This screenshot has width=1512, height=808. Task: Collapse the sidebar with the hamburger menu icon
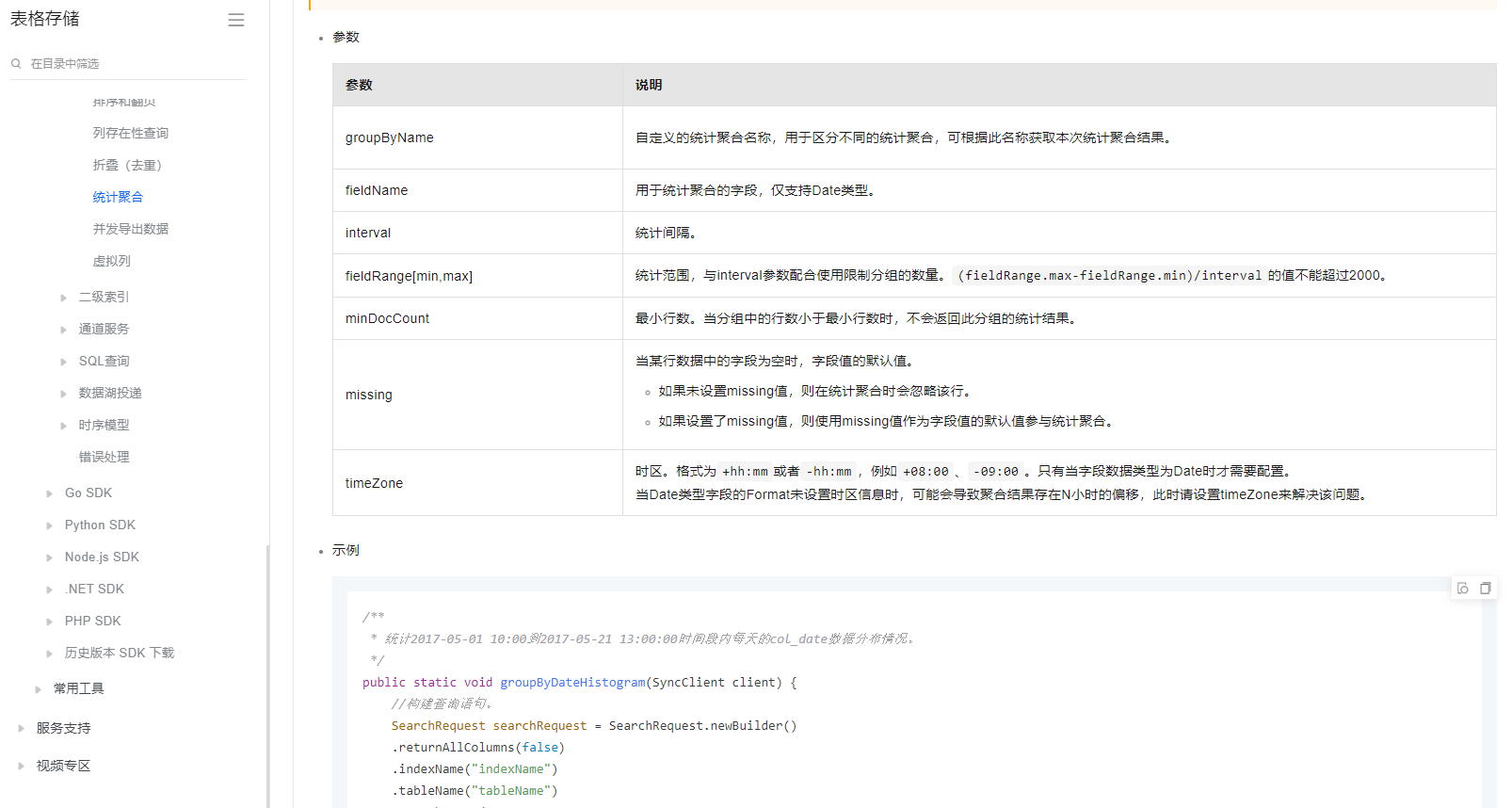tap(236, 20)
